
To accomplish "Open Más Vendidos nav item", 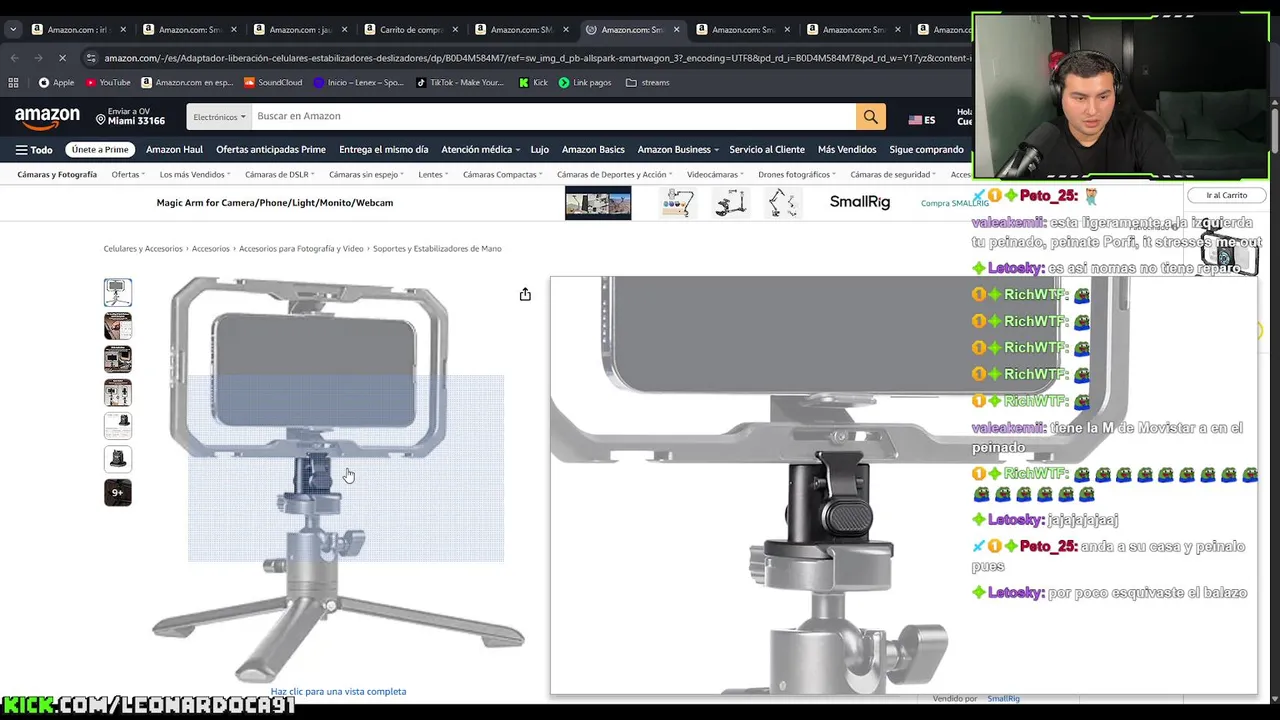I will pyautogui.click(x=847, y=150).
